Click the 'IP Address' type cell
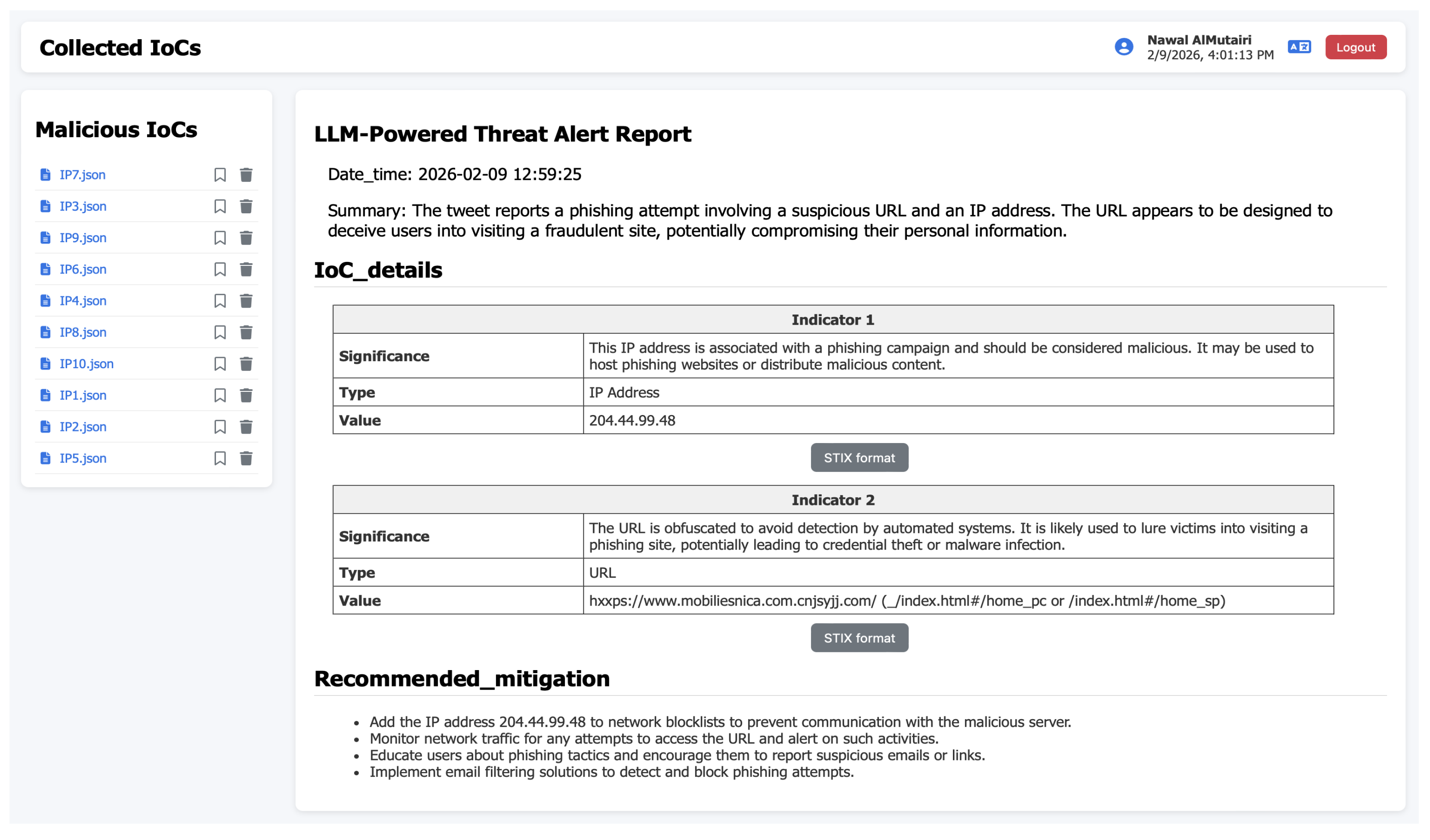Viewport: 1430px width, 840px height. click(958, 393)
